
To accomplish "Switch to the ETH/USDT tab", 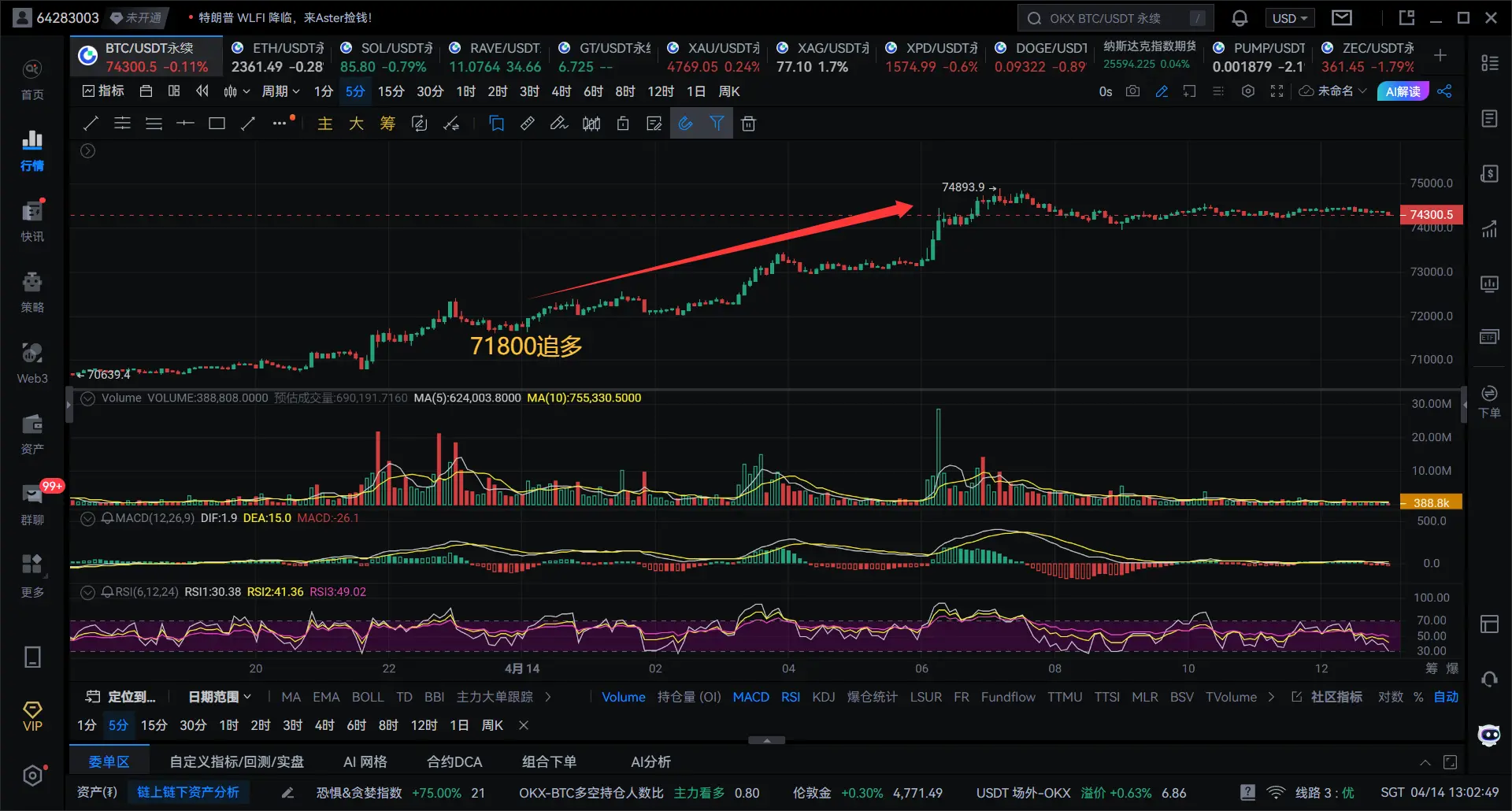I will [x=277, y=57].
